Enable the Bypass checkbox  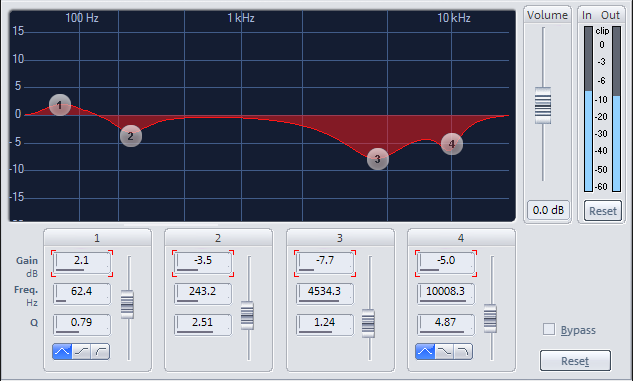[549, 329]
